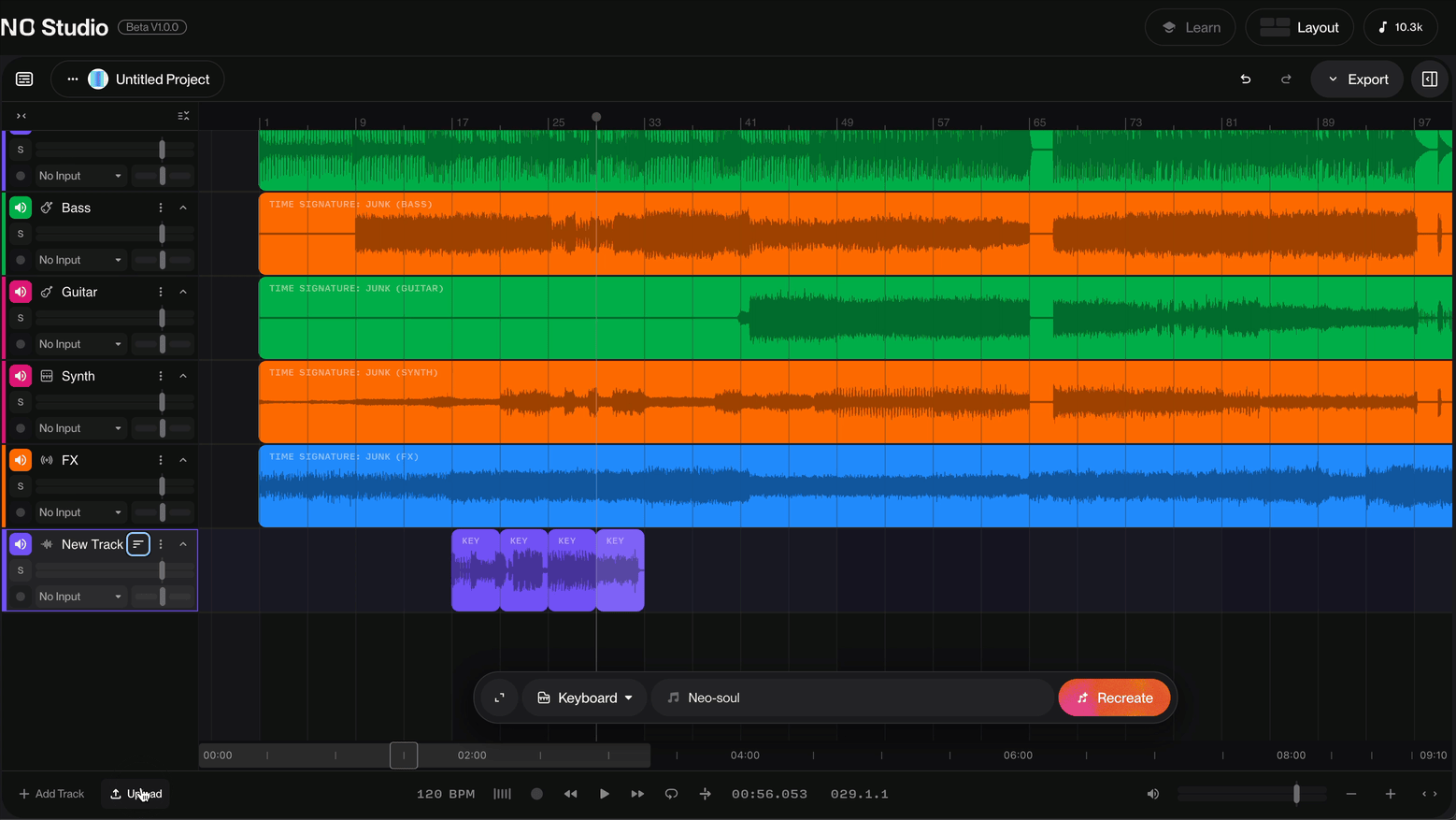This screenshot has width=1456, height=820.
Task: Open the FX track more options menu
Action: tap(161, 460)
